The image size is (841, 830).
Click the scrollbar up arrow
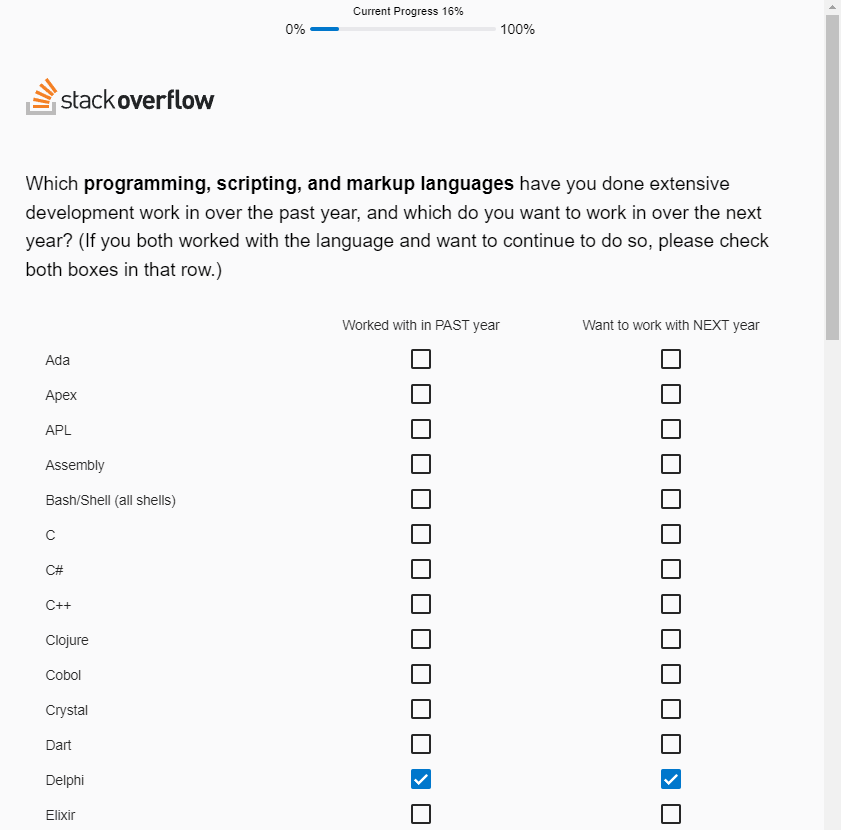[833, 7]
